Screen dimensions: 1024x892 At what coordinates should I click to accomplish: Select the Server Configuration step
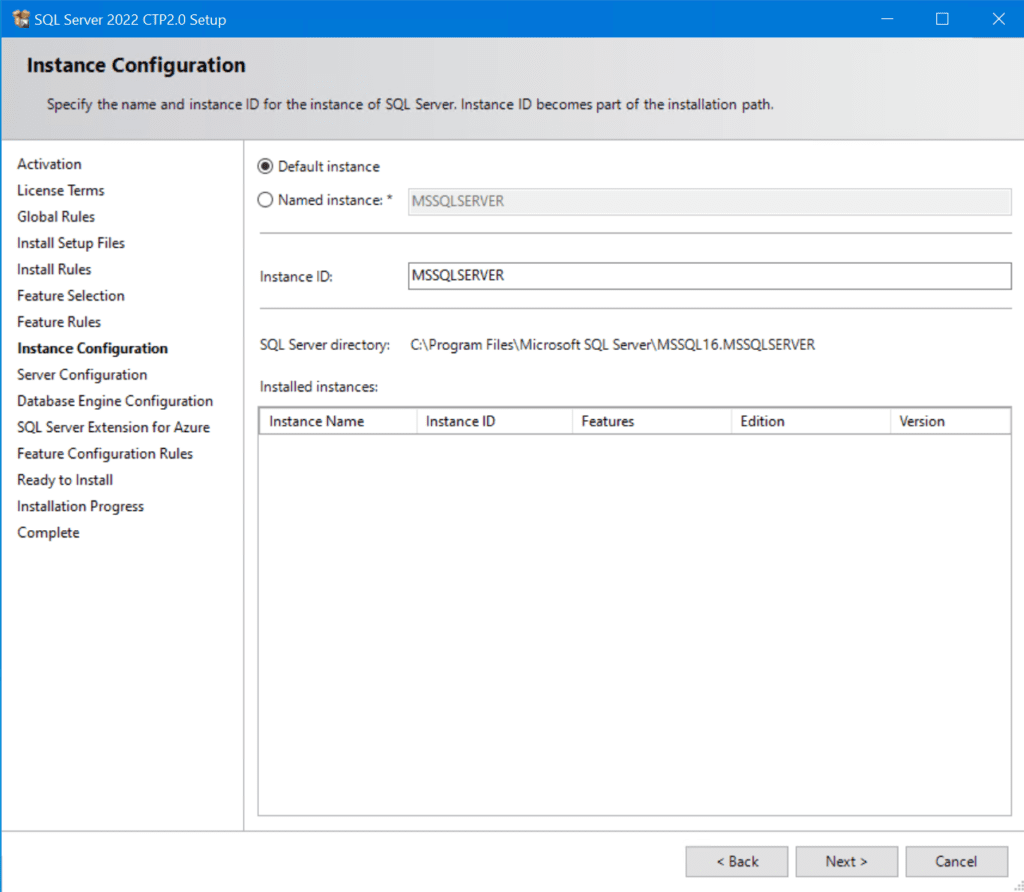point(82,374)
